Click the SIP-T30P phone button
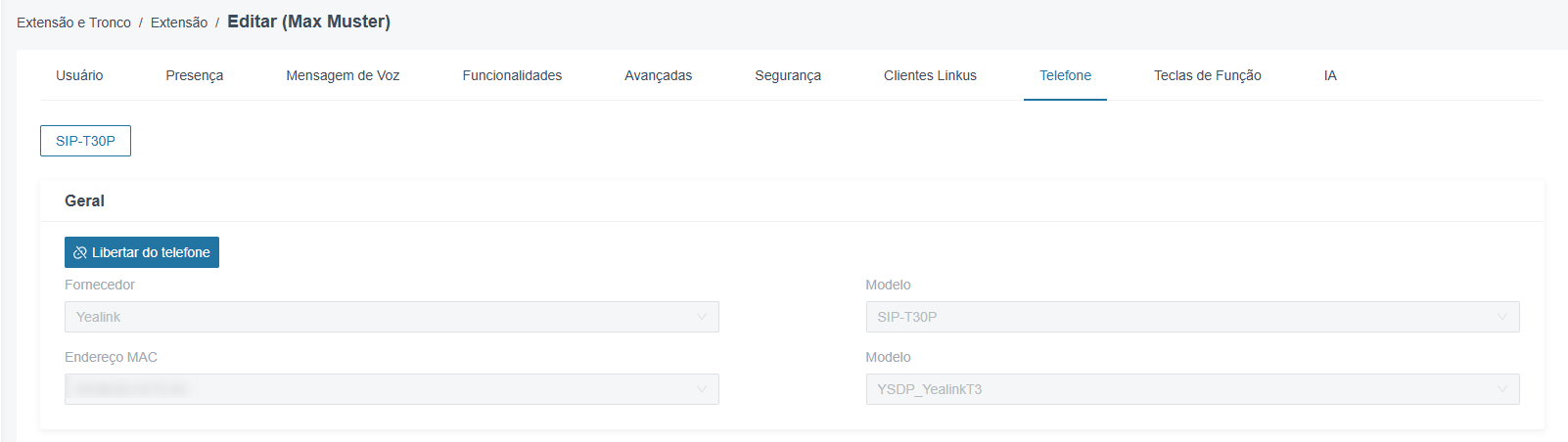 85,141
